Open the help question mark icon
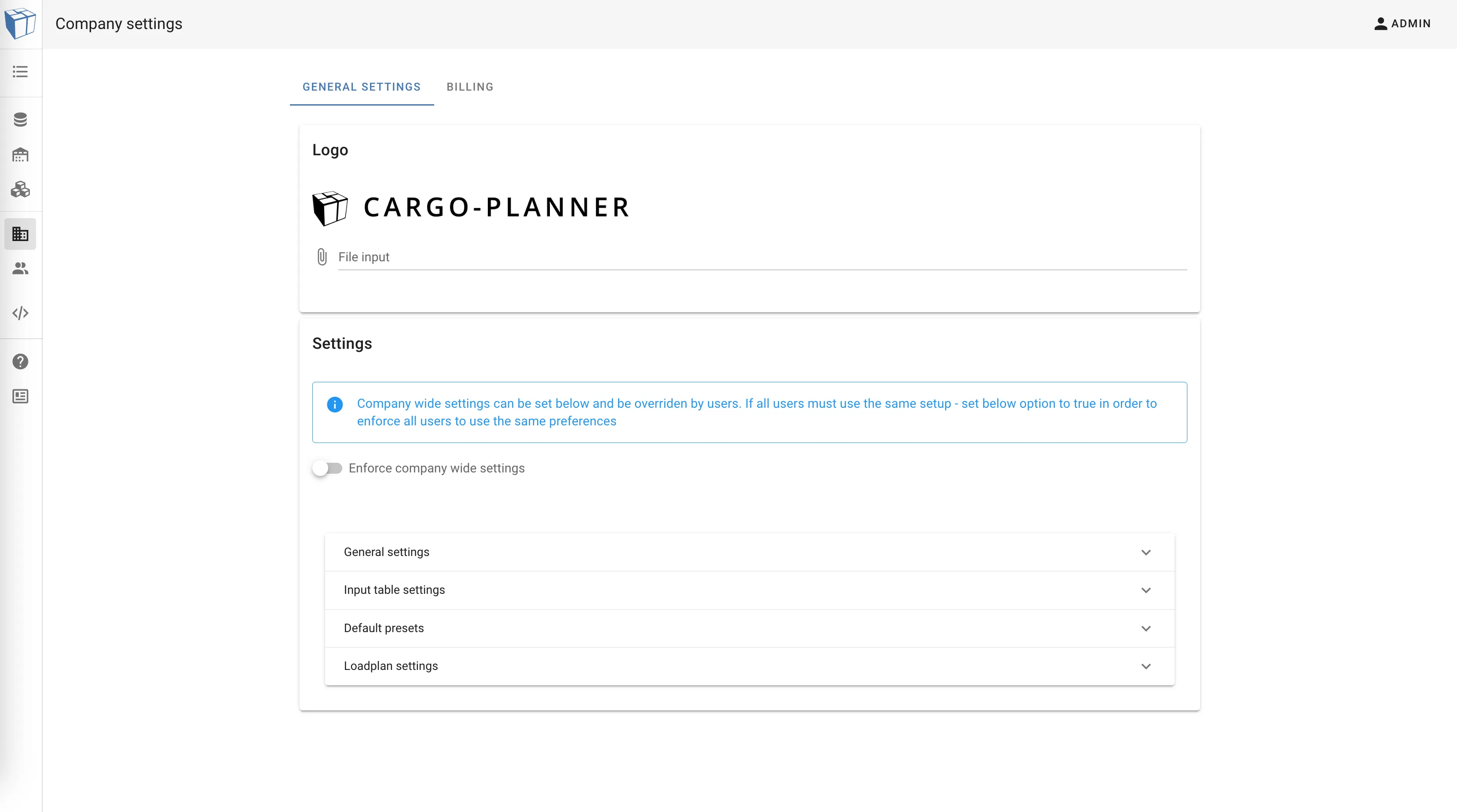This screenshot has height=812, width=1457. click(20, 361)
